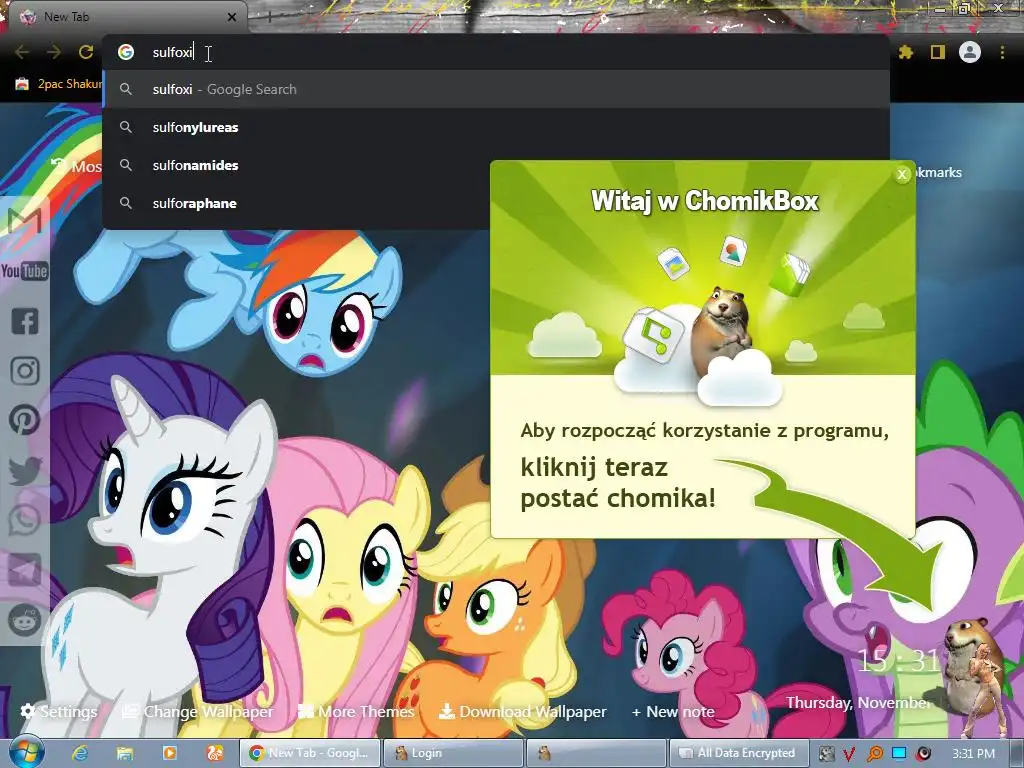Open Windows Media Player from the taskbar
The image size is (1024, 768).
(x=169, y=753)
